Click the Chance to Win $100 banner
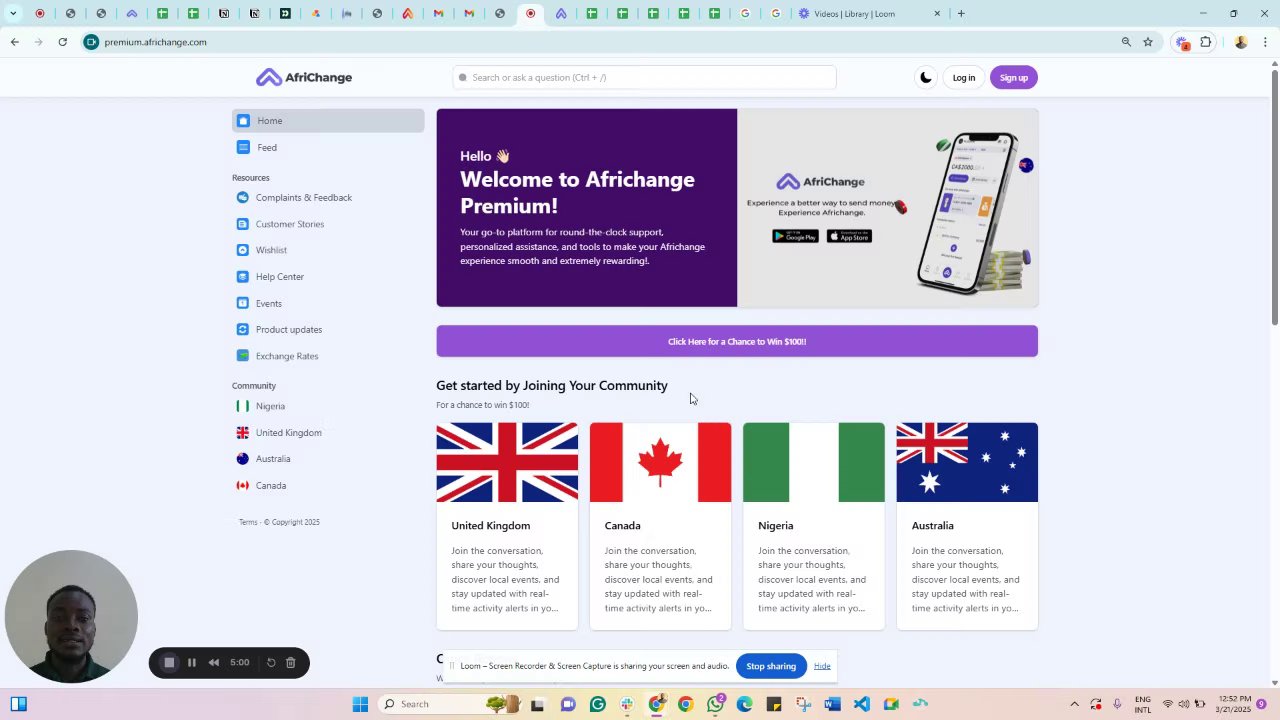The height and width of the screenshot is (720, 1280). 737,341
